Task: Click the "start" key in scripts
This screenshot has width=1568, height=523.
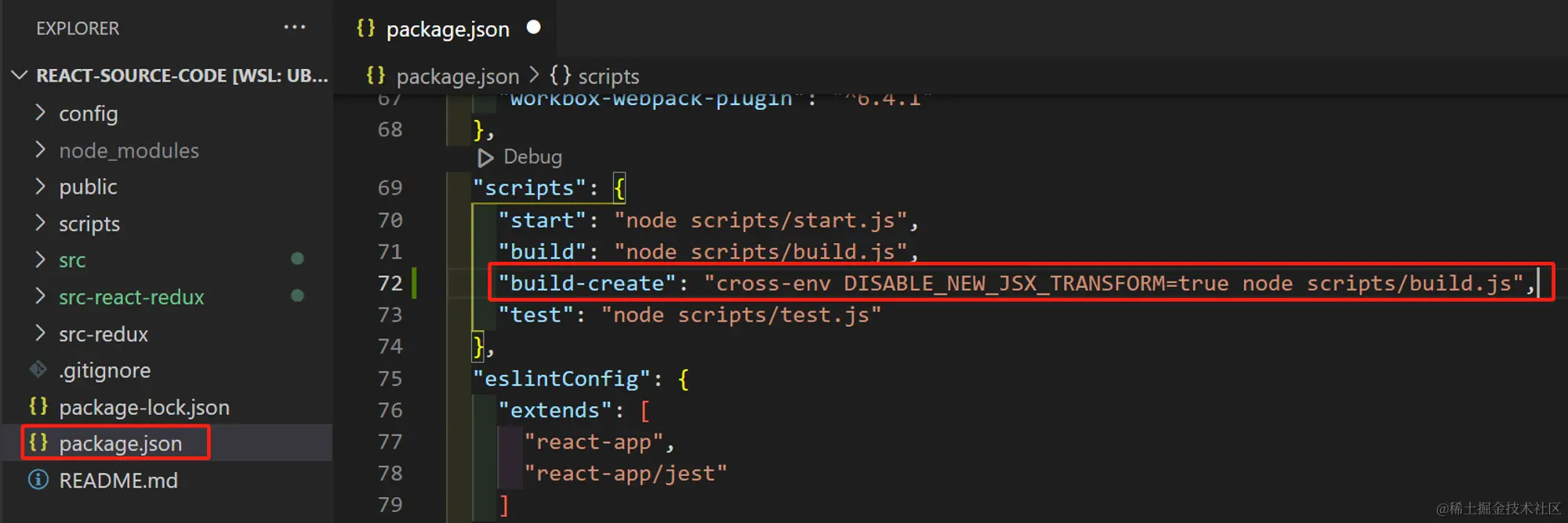Action: tap(543, 220)
